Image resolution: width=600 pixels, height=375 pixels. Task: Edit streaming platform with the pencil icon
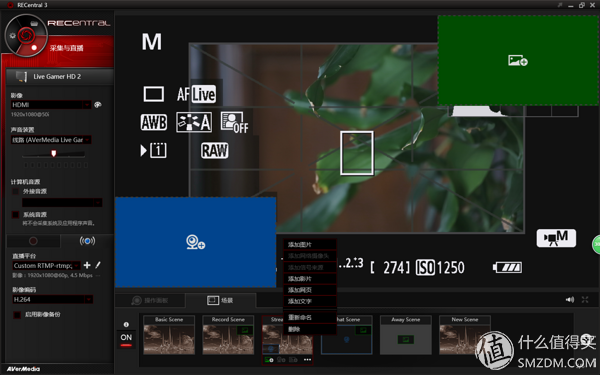point(98,265)
